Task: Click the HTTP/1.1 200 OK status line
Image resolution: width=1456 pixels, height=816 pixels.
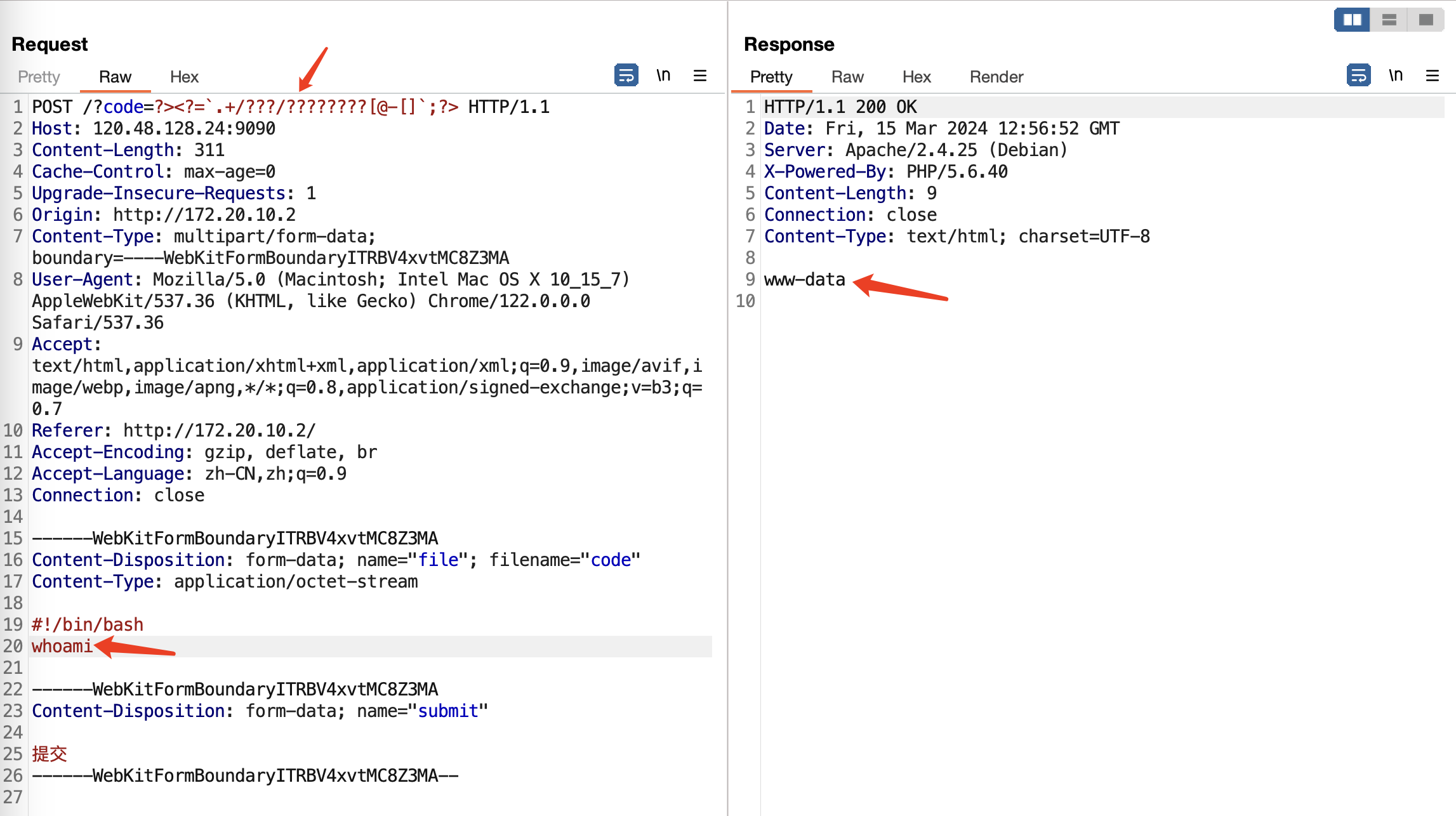Action: pyautogui.click(x=840, y=107)
